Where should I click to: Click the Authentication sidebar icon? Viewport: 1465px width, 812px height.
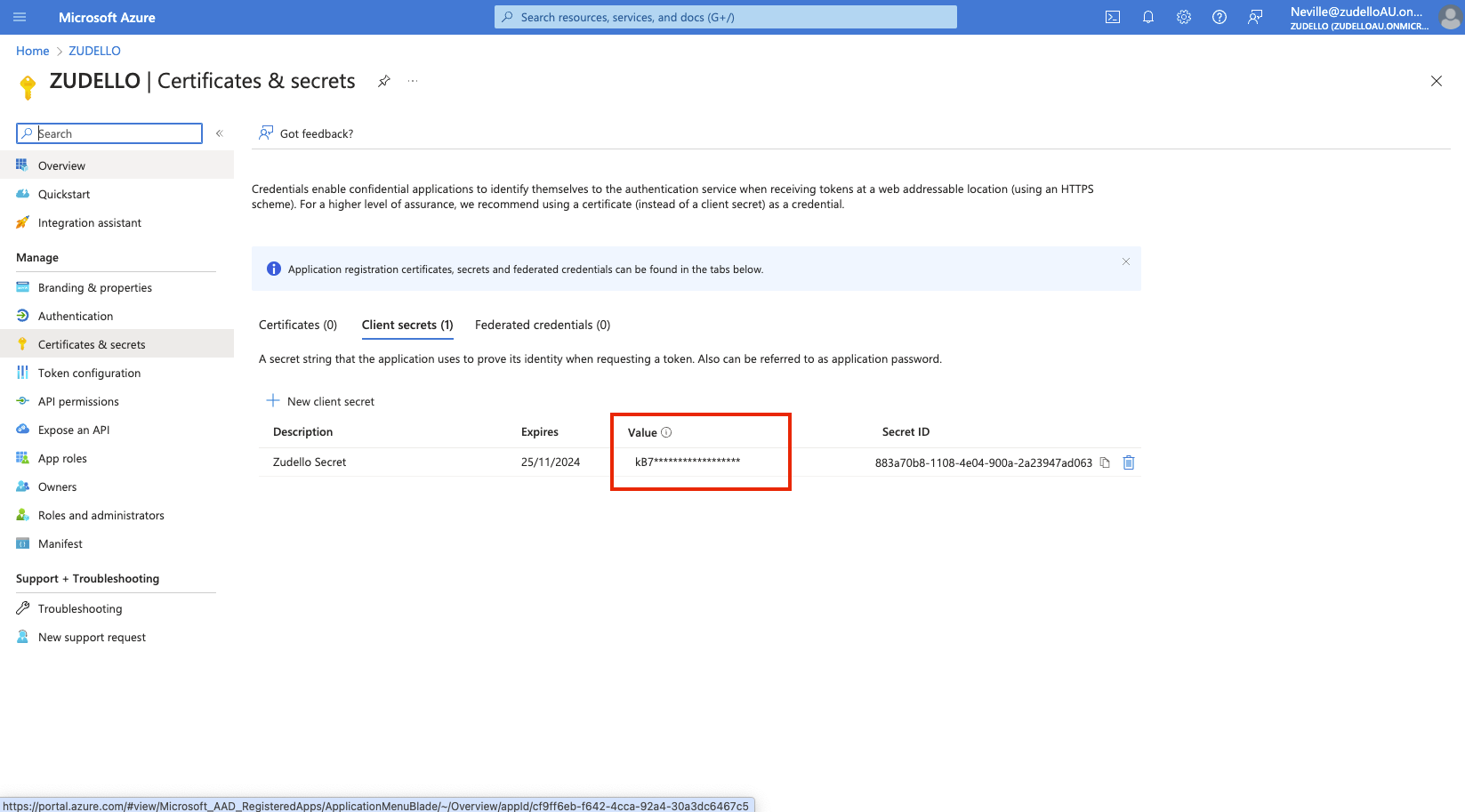point(22,316)
